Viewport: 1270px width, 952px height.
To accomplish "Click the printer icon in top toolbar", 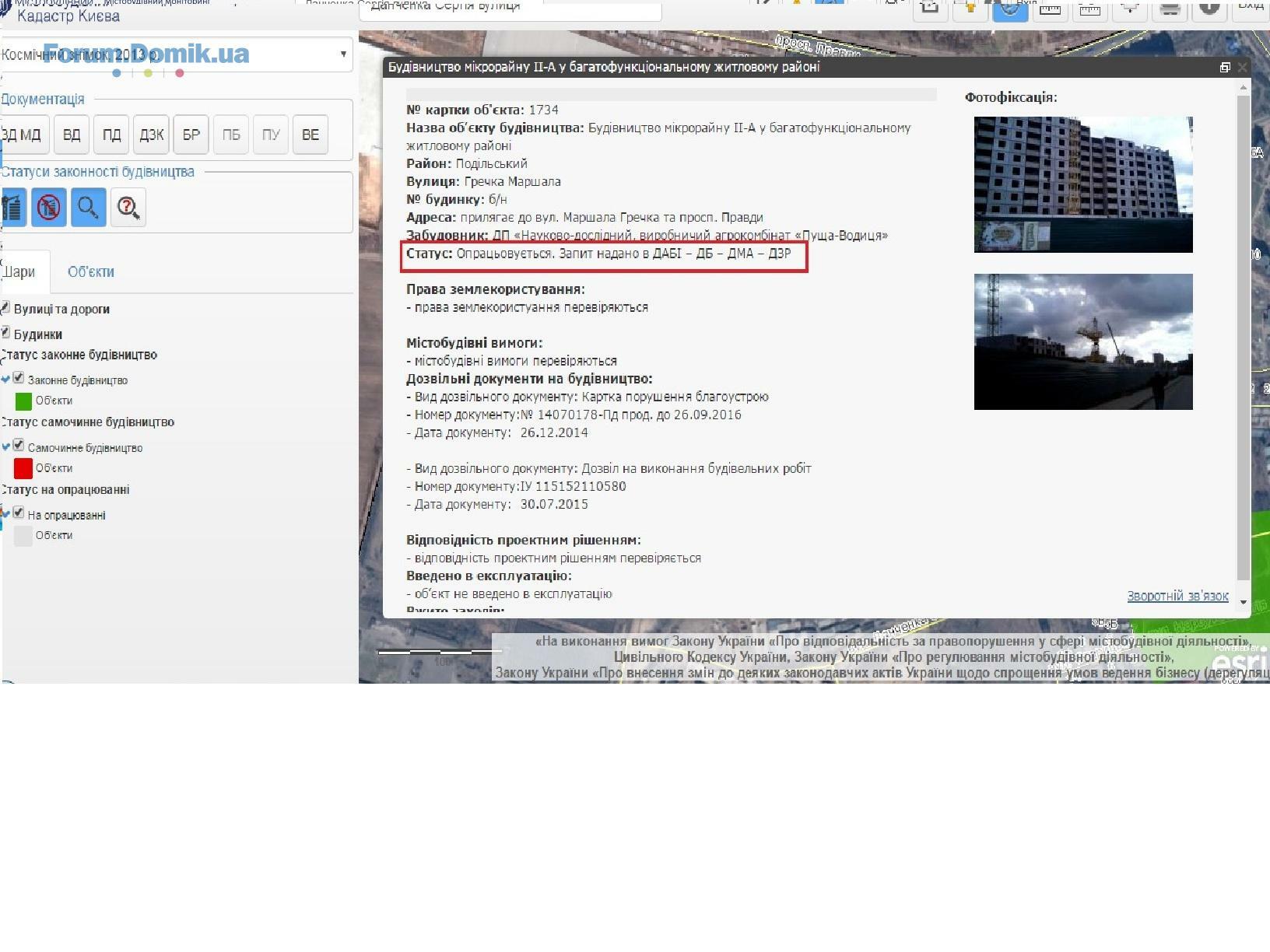I will 1169,9.
